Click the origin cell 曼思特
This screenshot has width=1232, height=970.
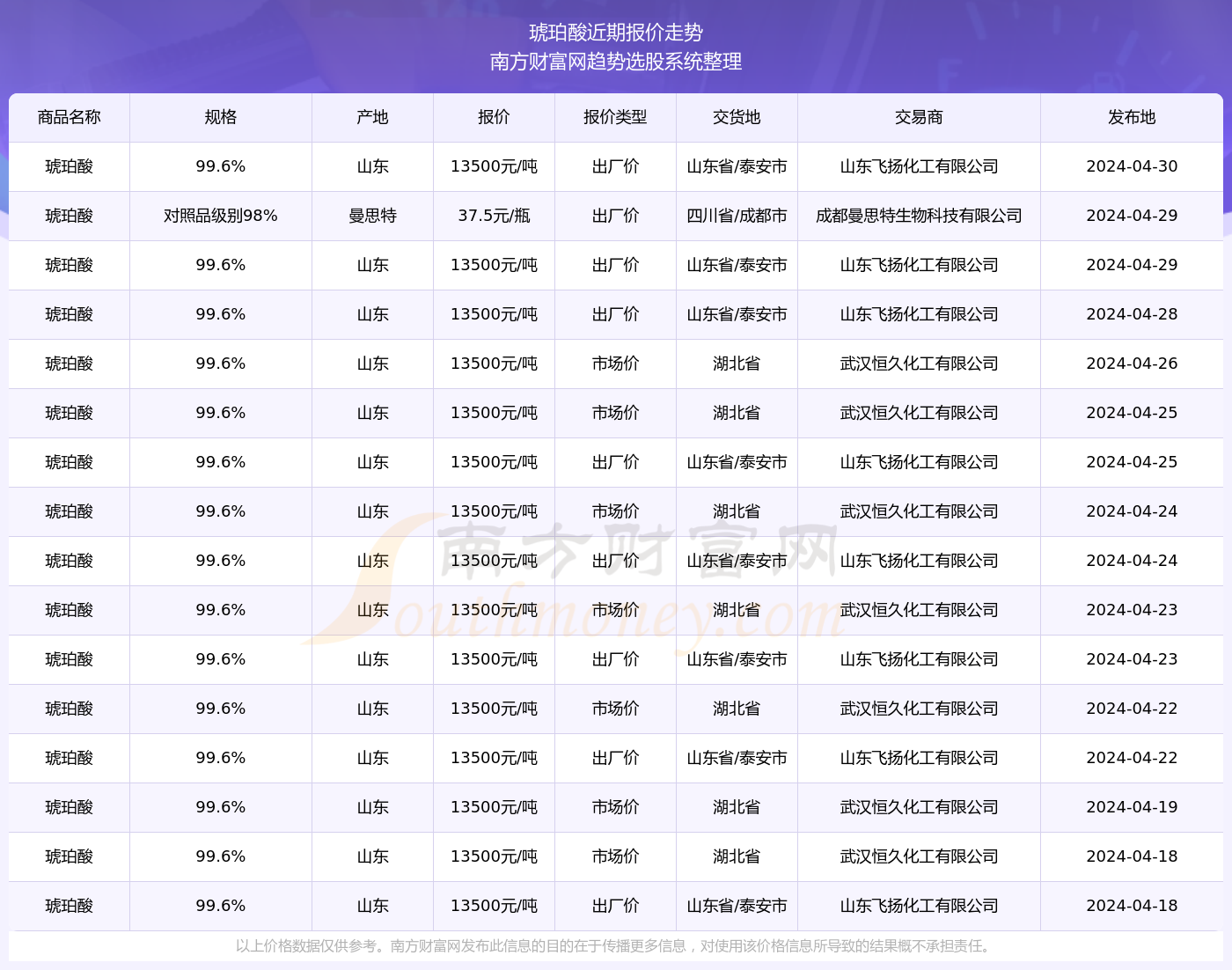coord(373,216)
